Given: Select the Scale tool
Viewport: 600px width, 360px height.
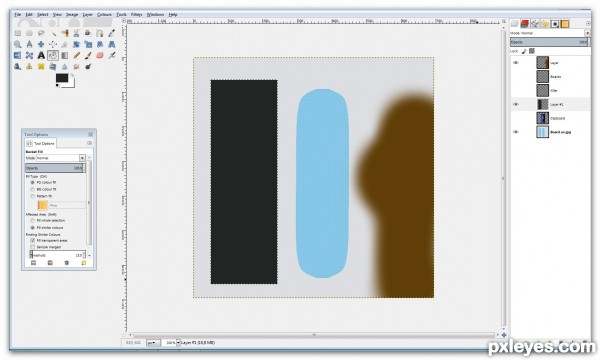Looking at the screenshot, I should [x=88, y=44].
